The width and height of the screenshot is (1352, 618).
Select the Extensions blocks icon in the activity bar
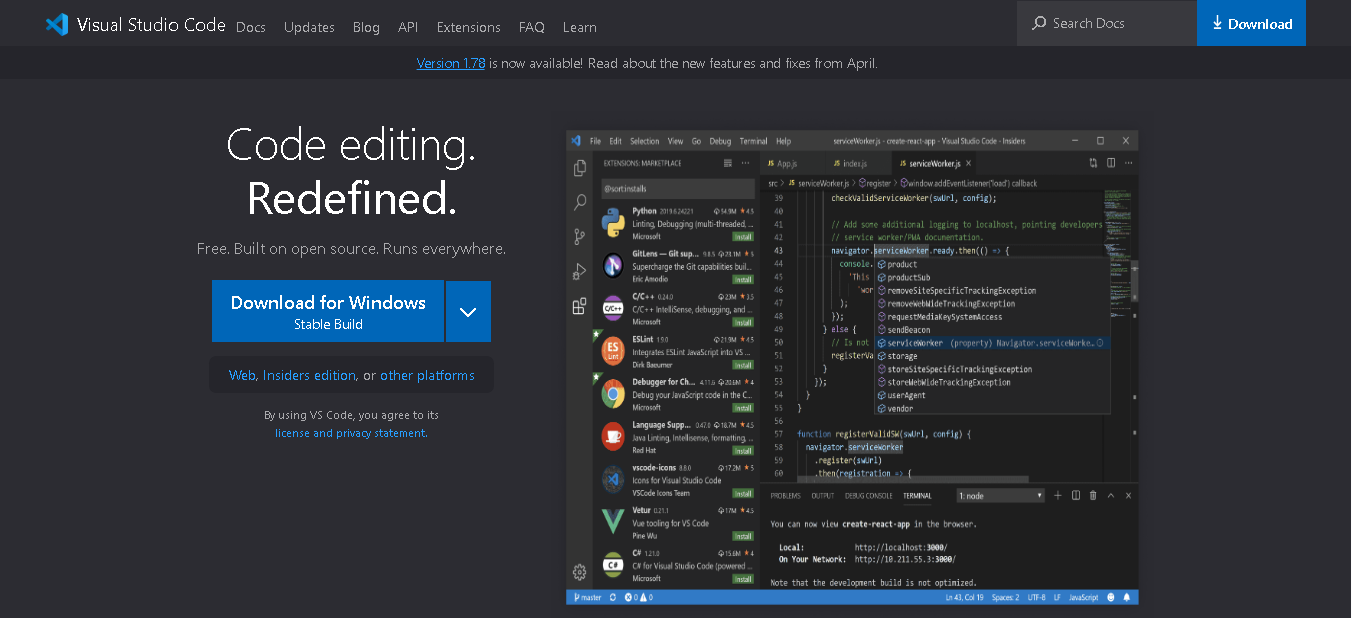tap(580, 306)
